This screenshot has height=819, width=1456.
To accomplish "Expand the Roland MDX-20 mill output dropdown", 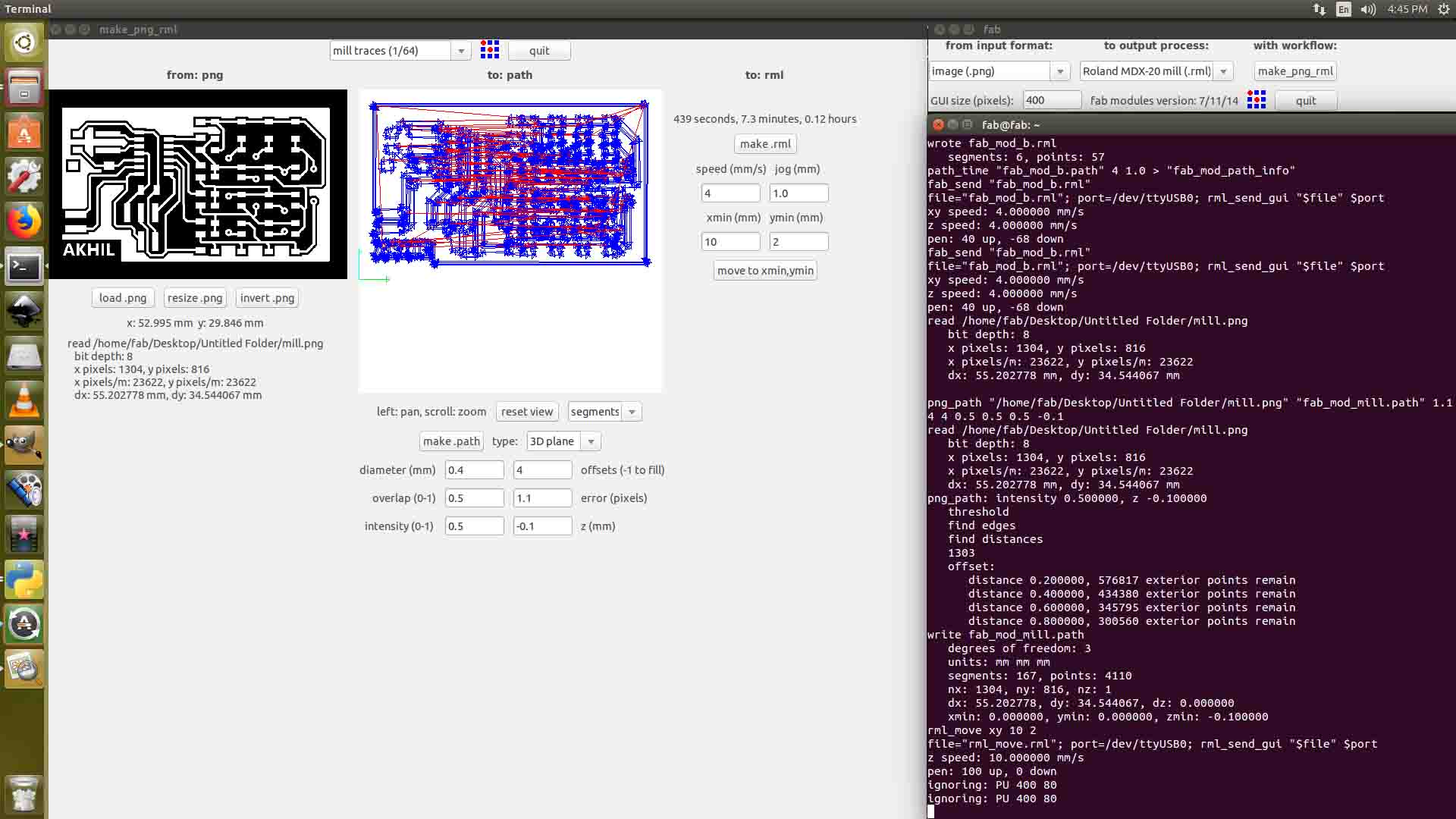I will [1222, 71].
